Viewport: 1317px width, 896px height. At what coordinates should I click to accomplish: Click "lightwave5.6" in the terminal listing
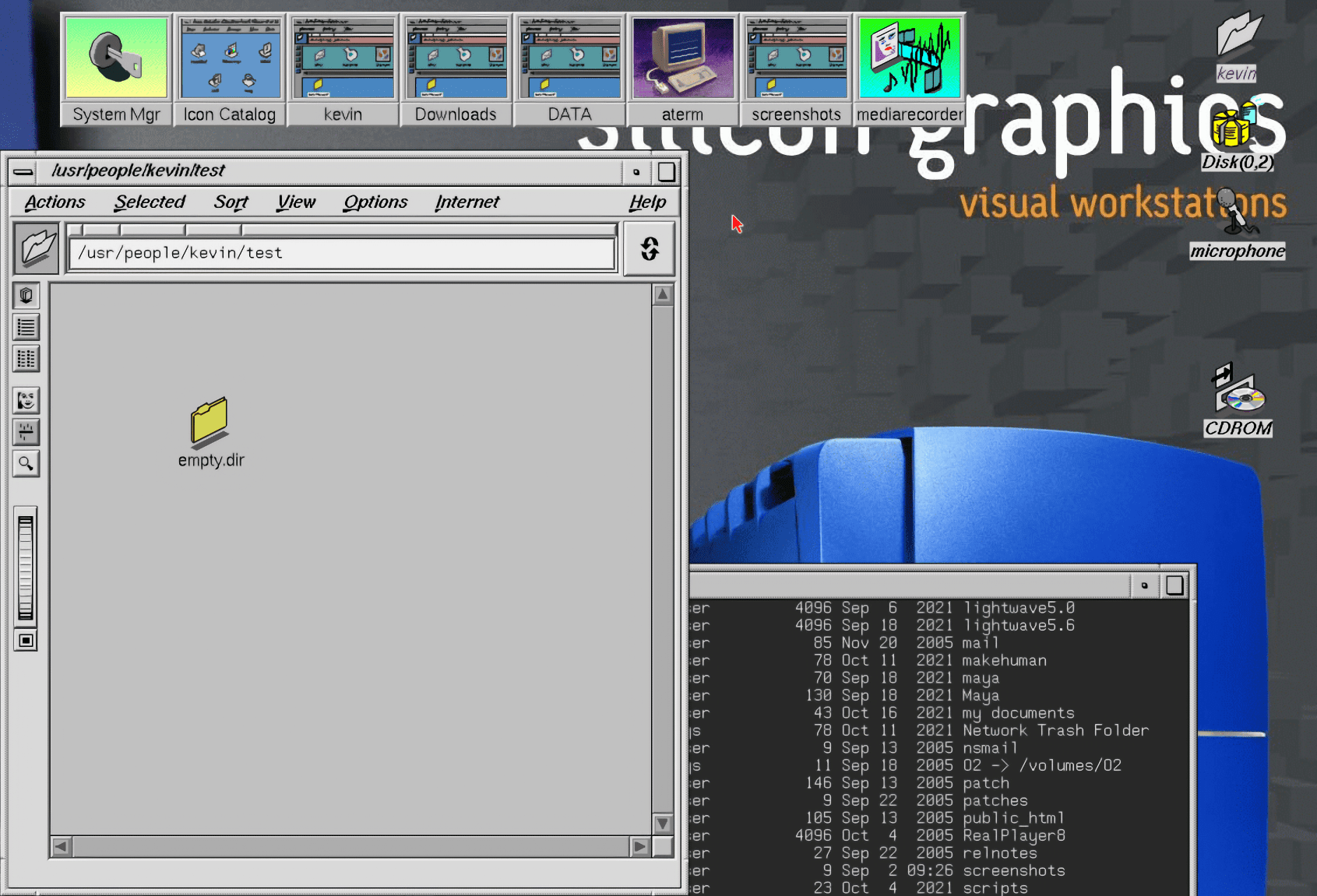(1019, 626)
